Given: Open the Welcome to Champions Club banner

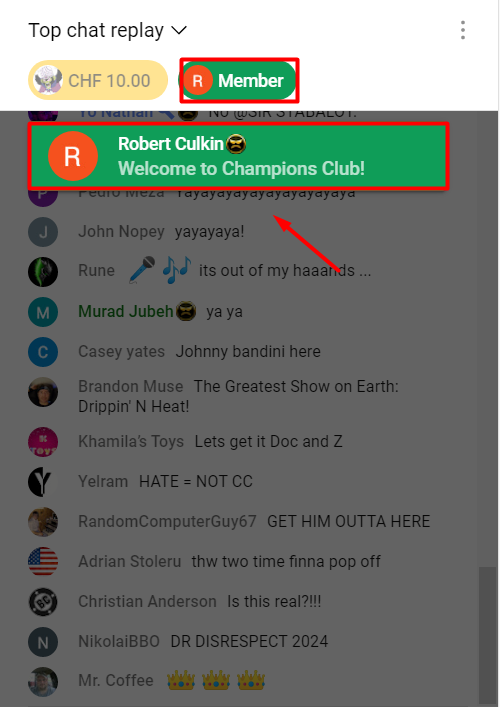Looking at the screenshot, I should pos(239,156).
